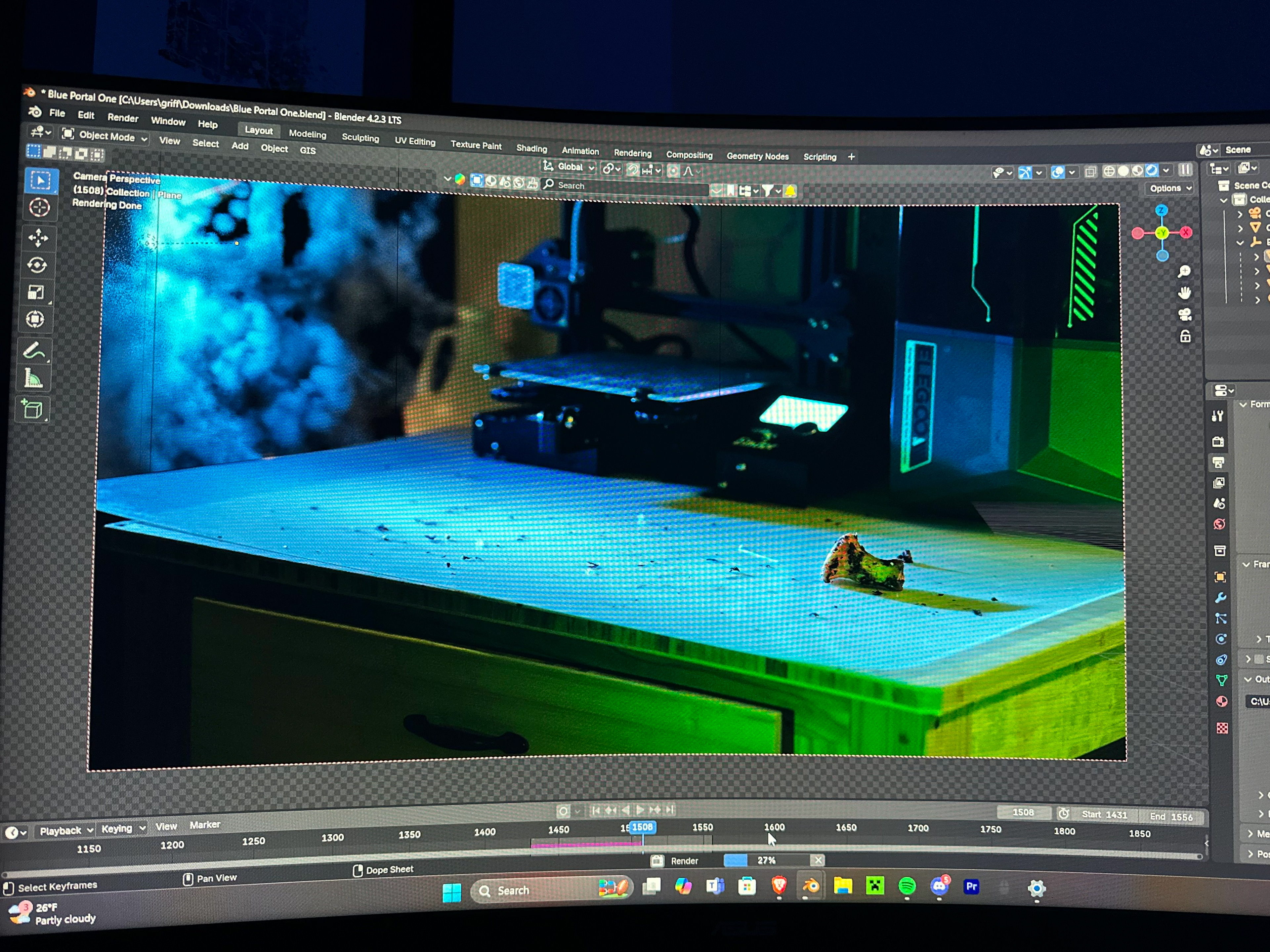
Task: Select the Move tool in left toolbar
Action: coord(38,238)
